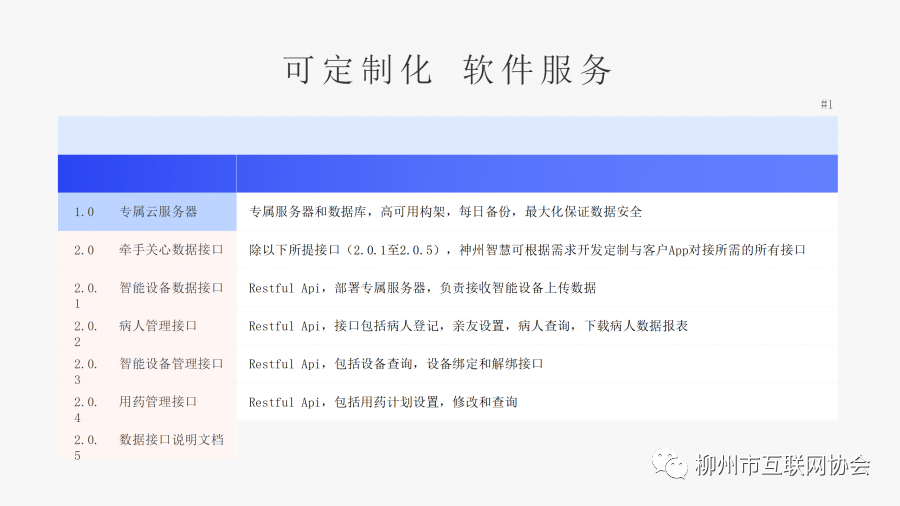
Task: Click the description starting 除以下所提接口
Action: tap(527, 250)
